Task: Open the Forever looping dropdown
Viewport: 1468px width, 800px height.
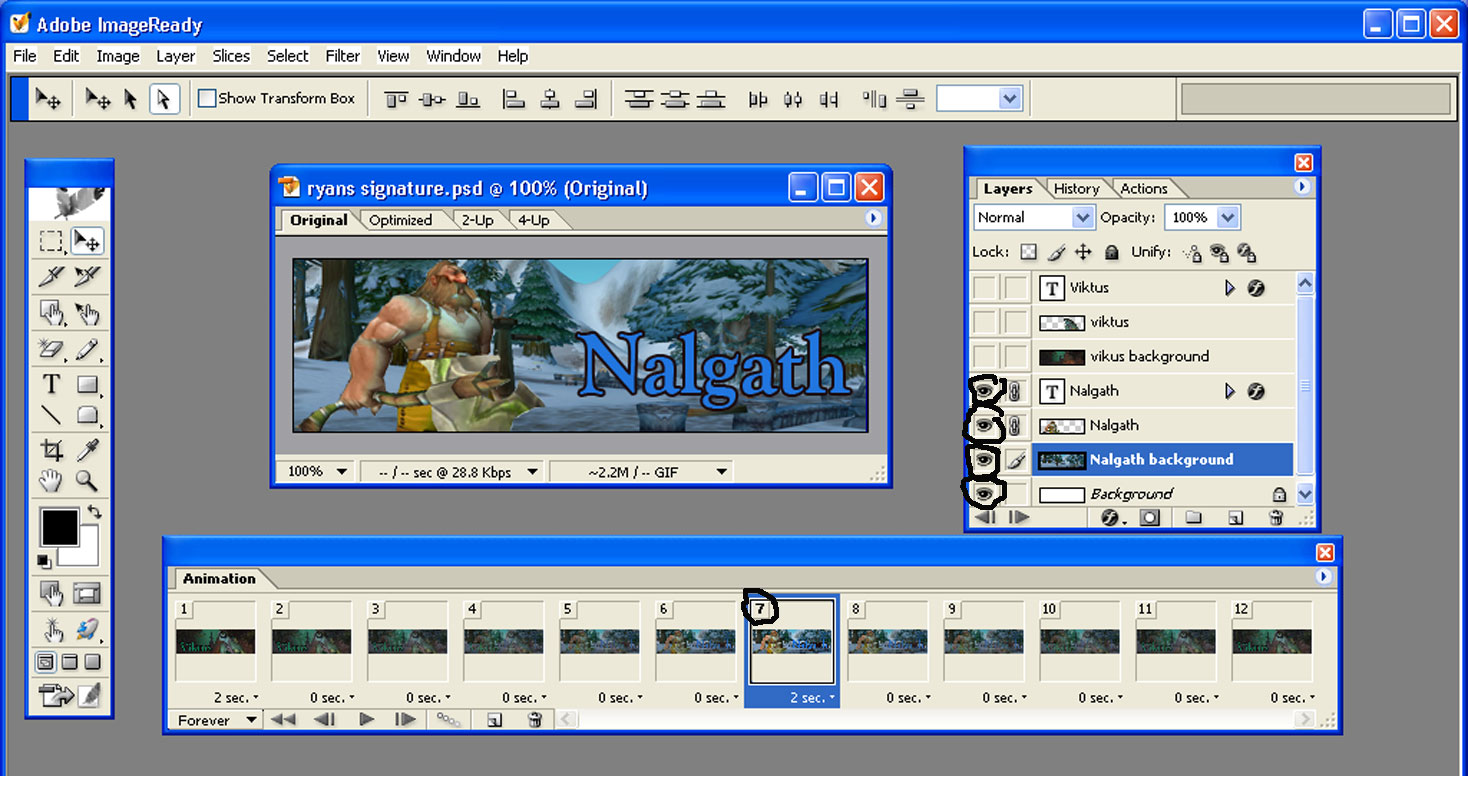Action: click(x=217, y=720)
